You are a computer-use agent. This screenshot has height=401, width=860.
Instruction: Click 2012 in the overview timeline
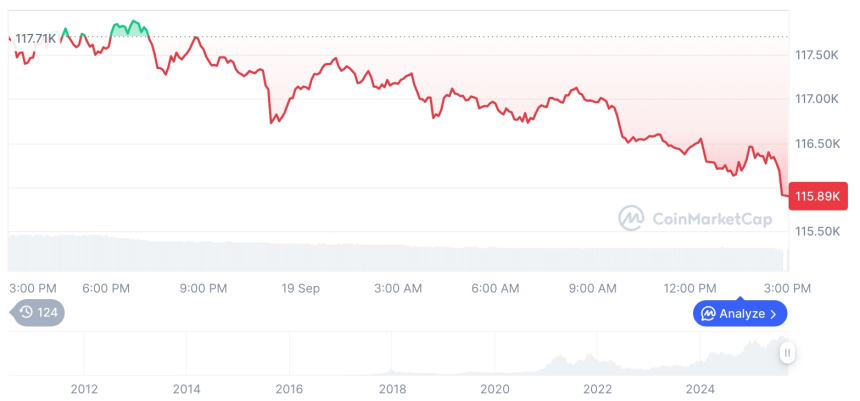[x=84, y=388]
